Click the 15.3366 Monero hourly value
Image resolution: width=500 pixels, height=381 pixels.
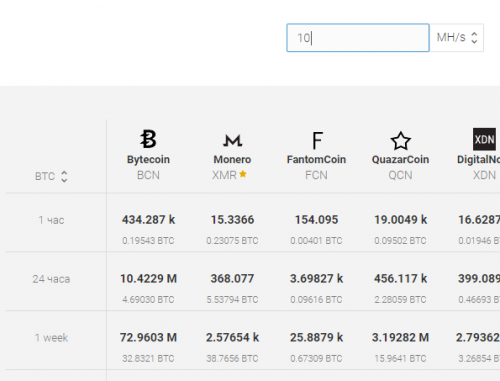click(232, 220)
